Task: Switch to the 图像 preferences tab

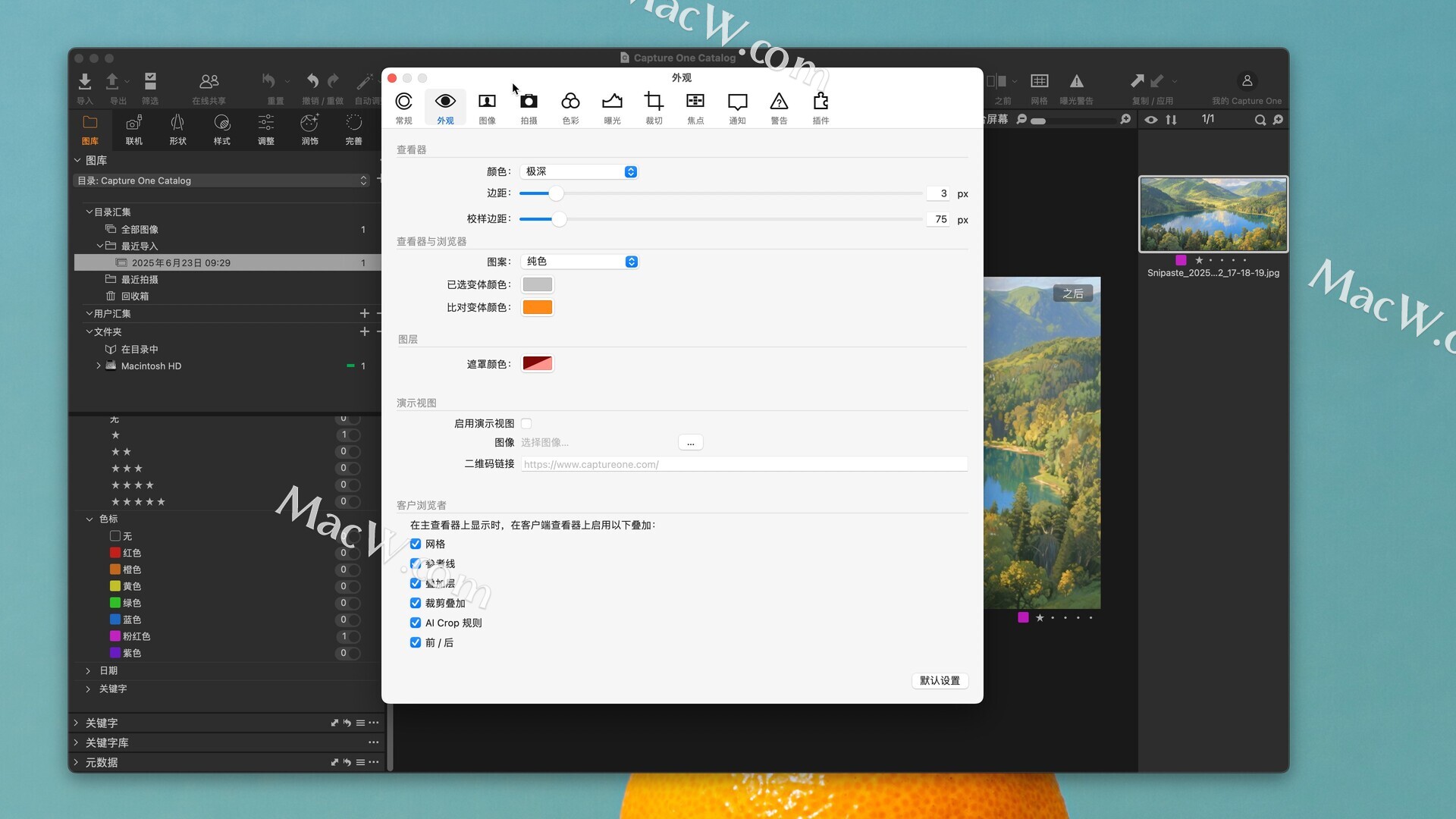Action: [x=487, y=108]
